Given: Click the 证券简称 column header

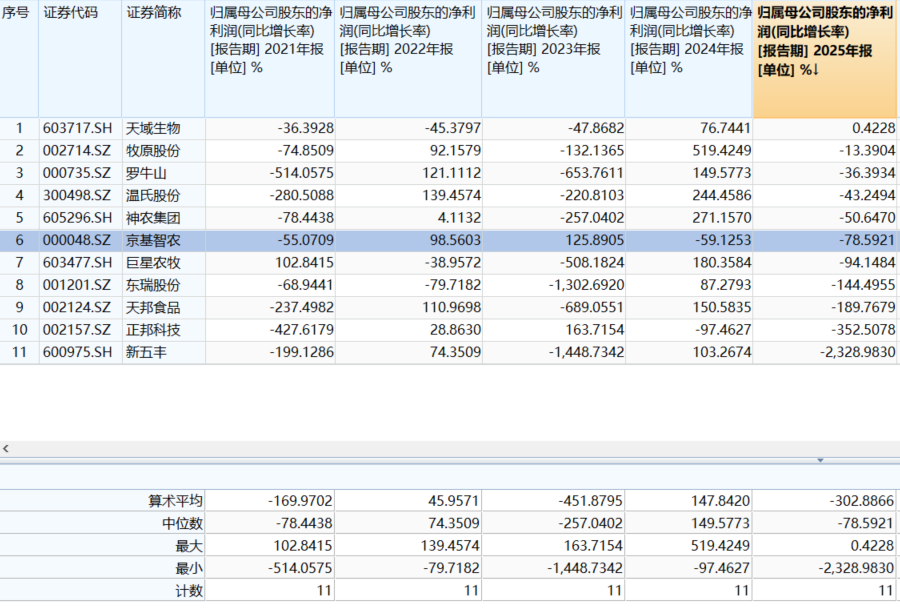Looking at the screenshot, I should pos(164,59).
